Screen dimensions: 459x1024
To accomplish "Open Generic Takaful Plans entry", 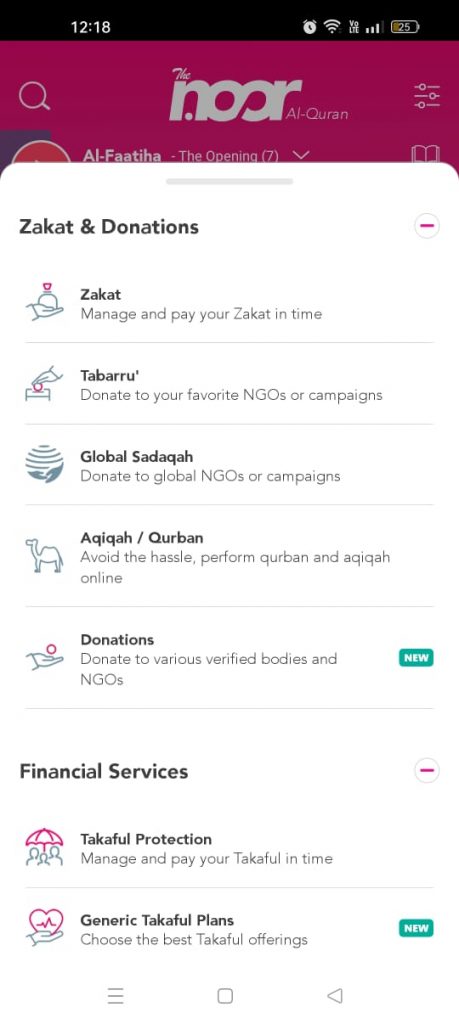I will pos(229,929).
